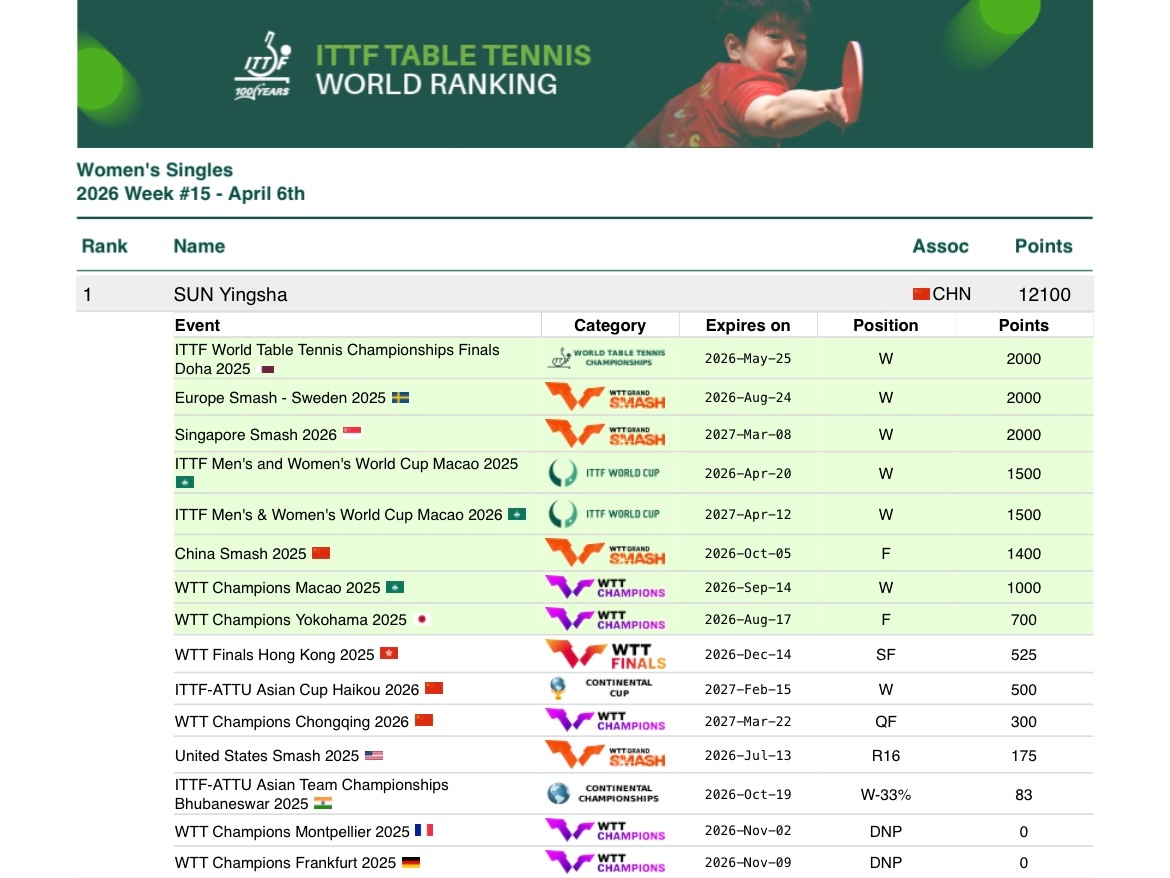This screenshot has width=1170, height=878.
Task: Click the Continental Cup category logo
Action: pos(600,688)
